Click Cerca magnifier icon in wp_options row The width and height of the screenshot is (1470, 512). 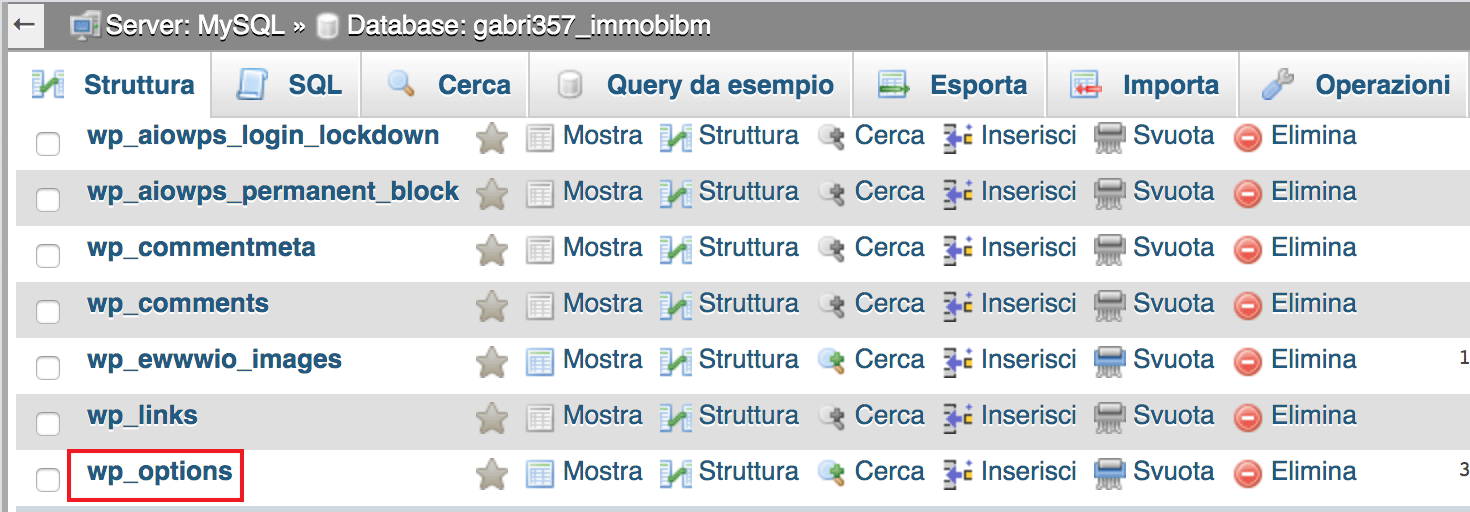click(832, 472)
